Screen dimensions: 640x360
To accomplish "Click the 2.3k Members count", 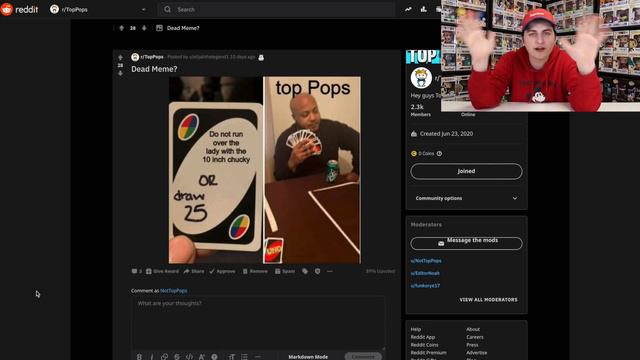I will [420, 110].
